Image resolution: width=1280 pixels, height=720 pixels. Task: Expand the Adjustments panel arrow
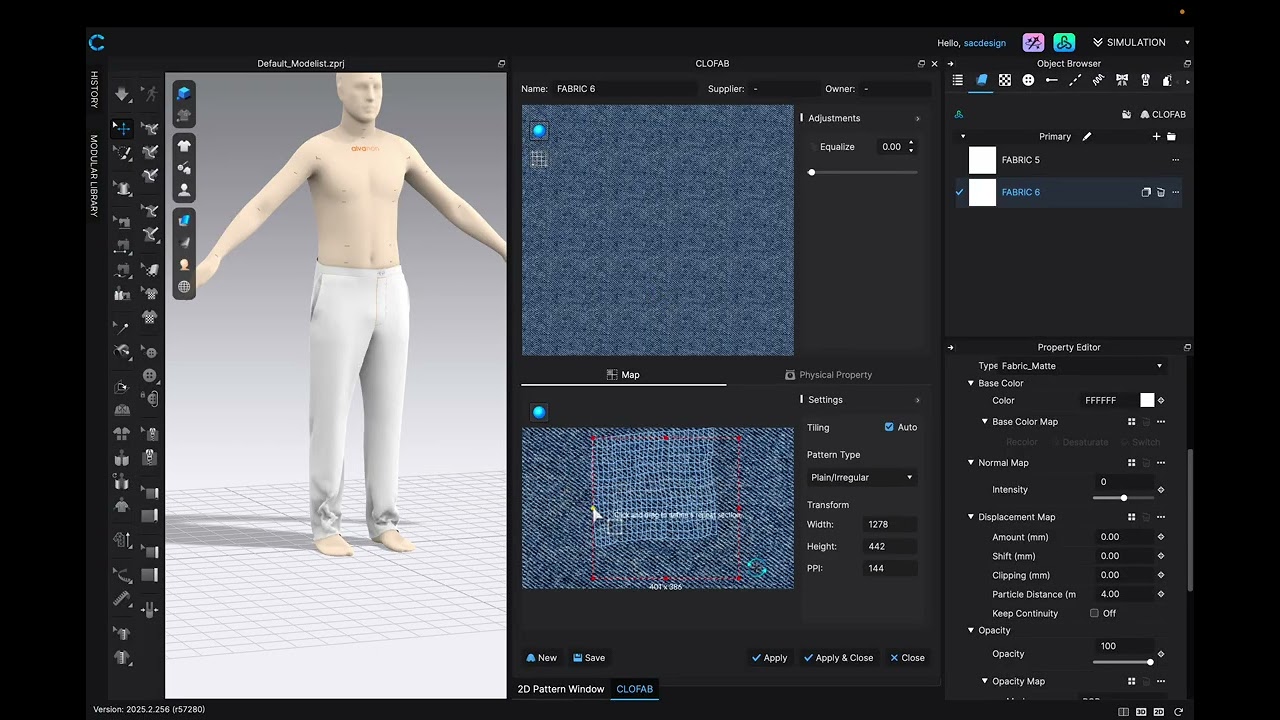917,118
